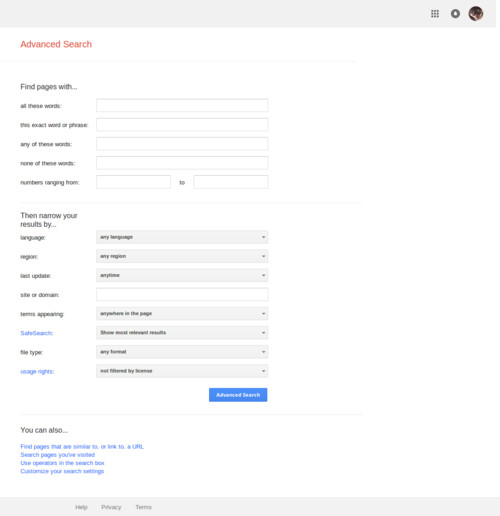Viewport: 500px width, 516px height.
Task: Focus the all these words field
Action: (x=182, y=105)
